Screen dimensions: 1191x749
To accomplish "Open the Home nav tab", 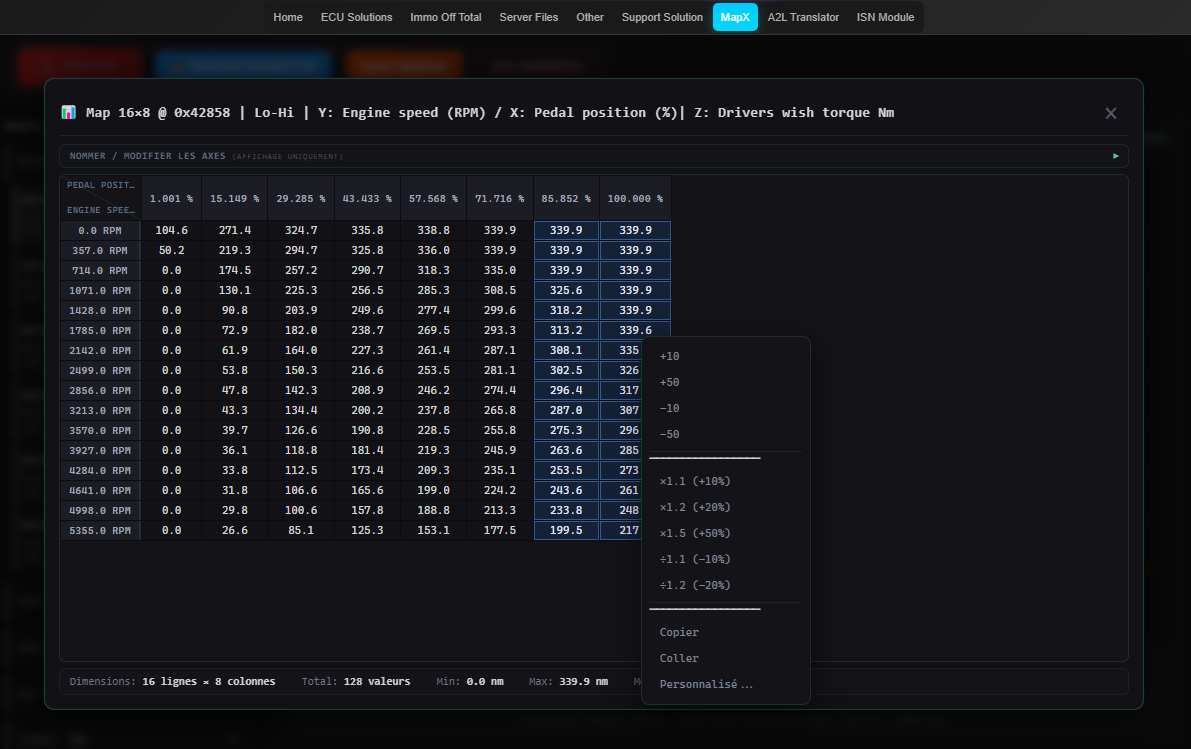I will pyautogui.click(x=288, y=17).
